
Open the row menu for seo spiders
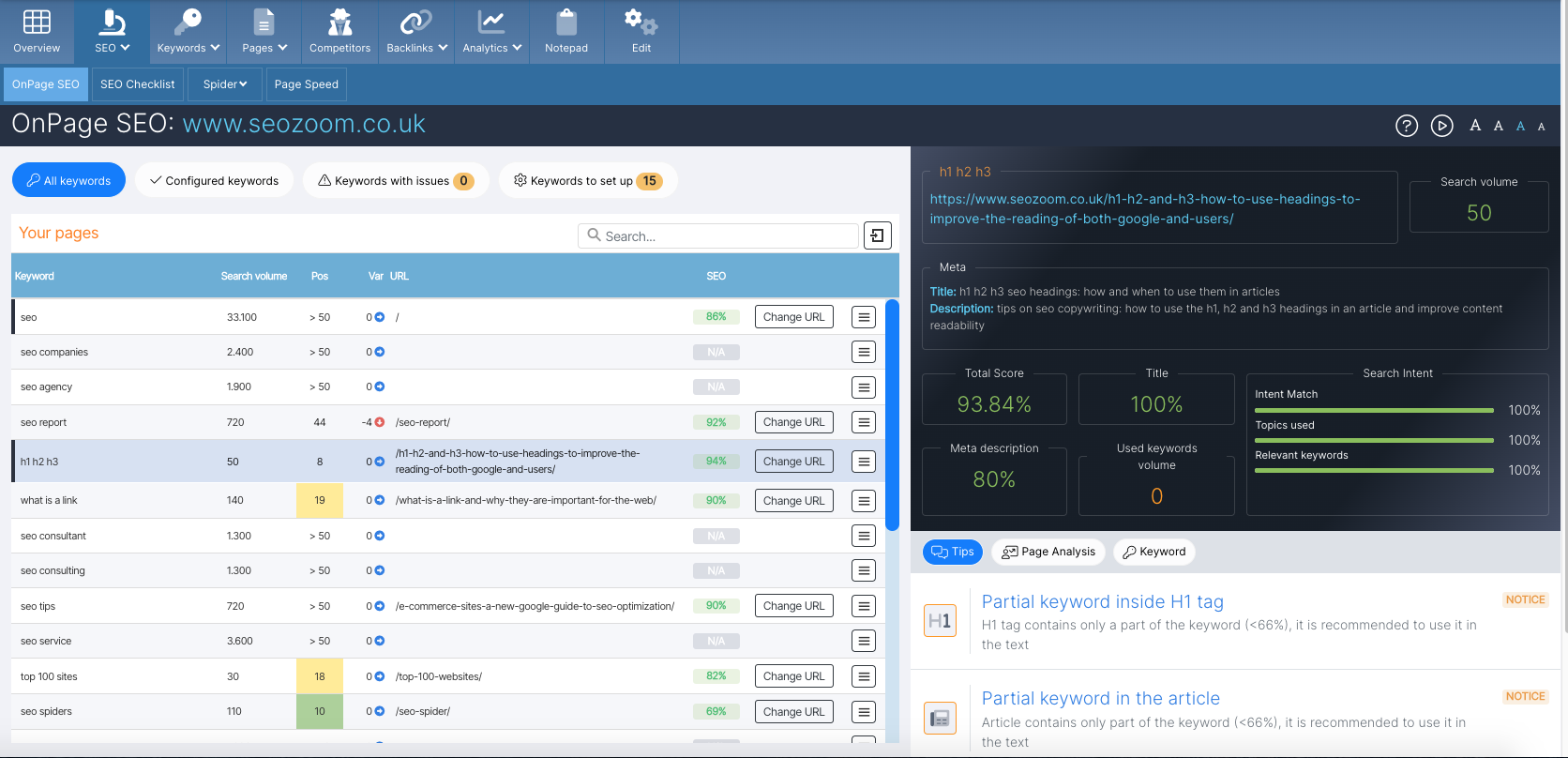point(864,712)
